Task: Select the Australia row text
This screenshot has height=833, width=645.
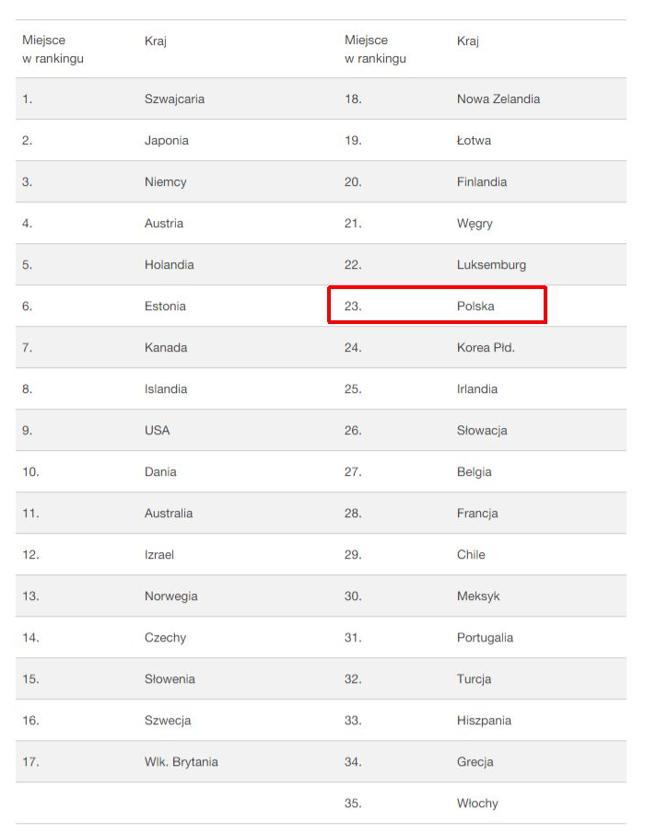Action: (x=168, y=513)
